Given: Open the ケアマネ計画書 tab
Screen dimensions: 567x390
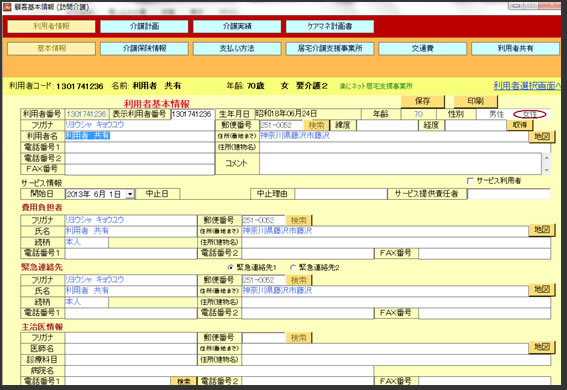Looking at the screenshot, I should point(330,26).
